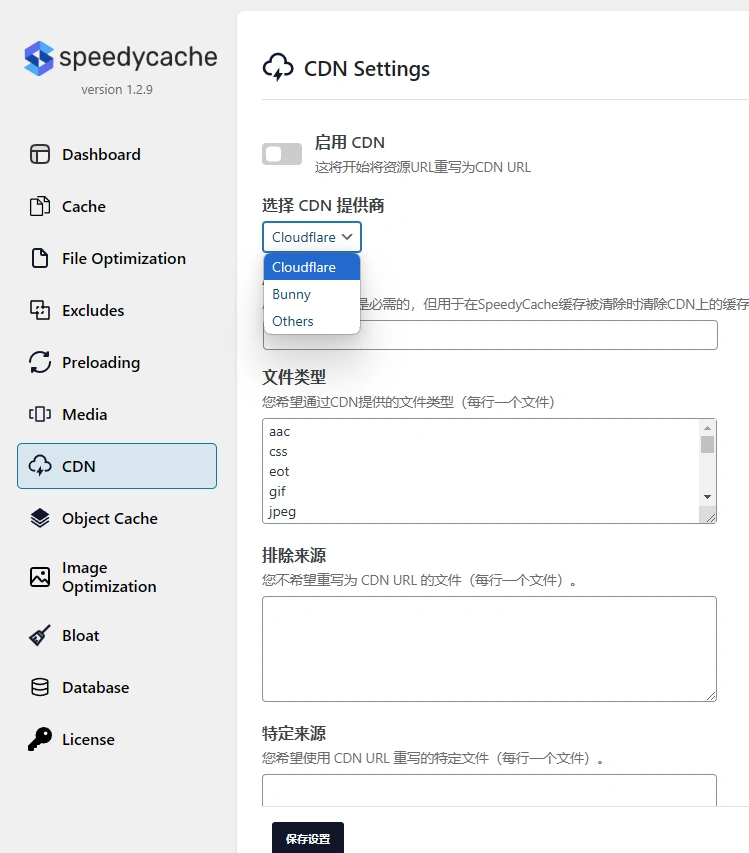Click the file types scrollbar thumb
Image resolution: width=749 pixels, height=853 pixels.
[x=707, y=444]
